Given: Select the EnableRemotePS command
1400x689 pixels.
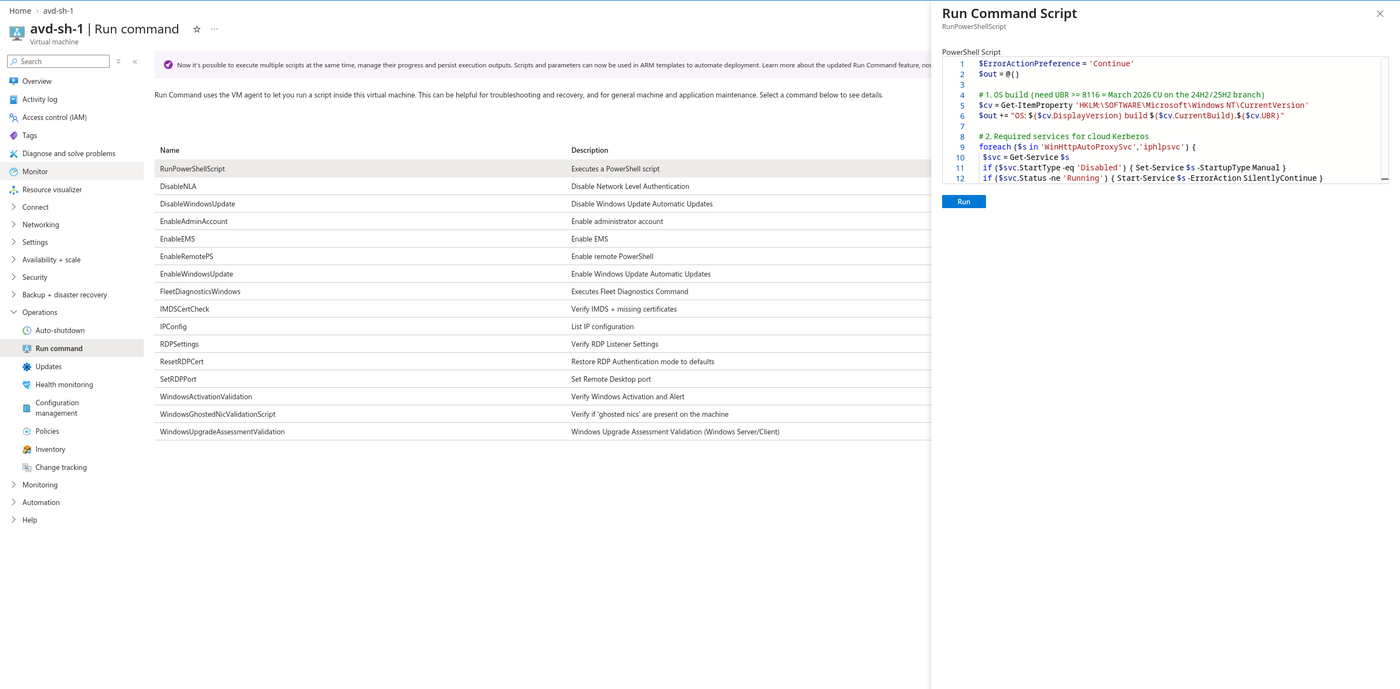Looking at the screenshot, I should click(x=542, y=256).
